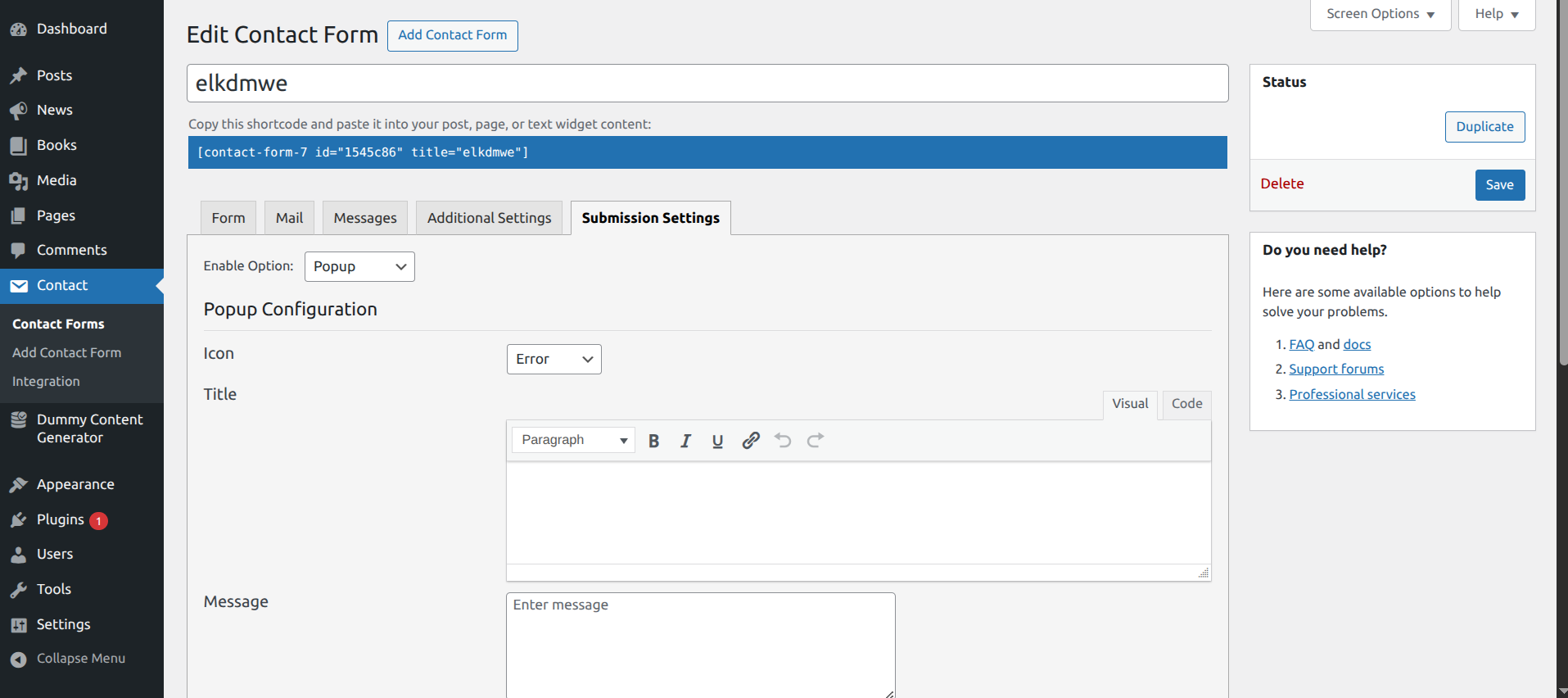Switch to the Mail tab

[x=289, y=218]
